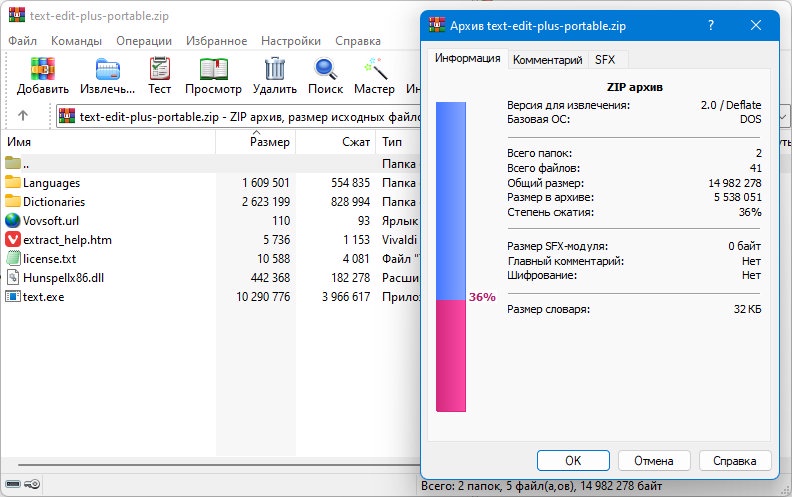Open the Настройки menu
This screenshot has height=497, width=792.
pyautogui.click(x=291, y=41)
